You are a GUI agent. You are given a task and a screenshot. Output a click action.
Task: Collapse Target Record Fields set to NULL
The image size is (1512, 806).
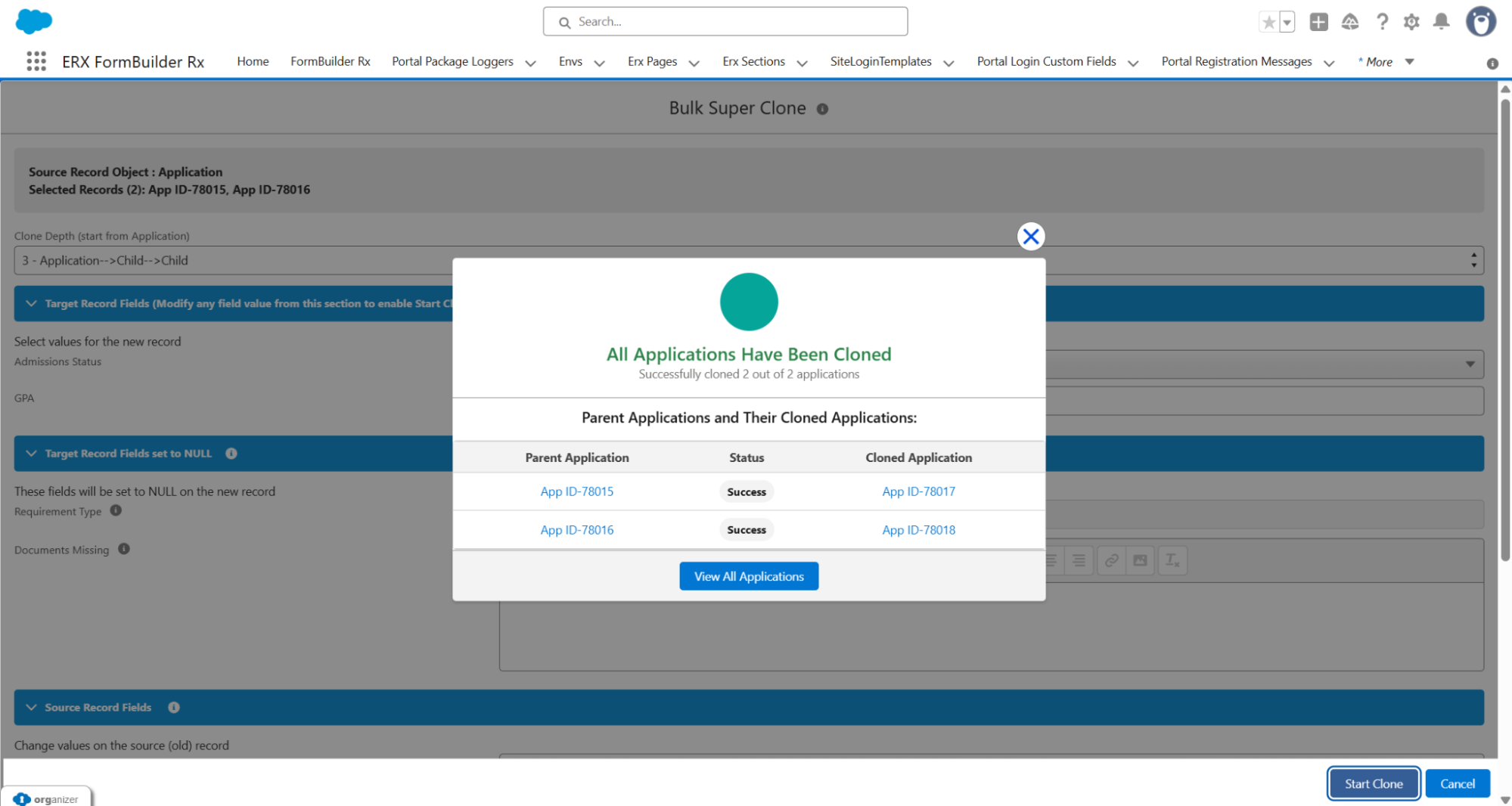point(31,454)
